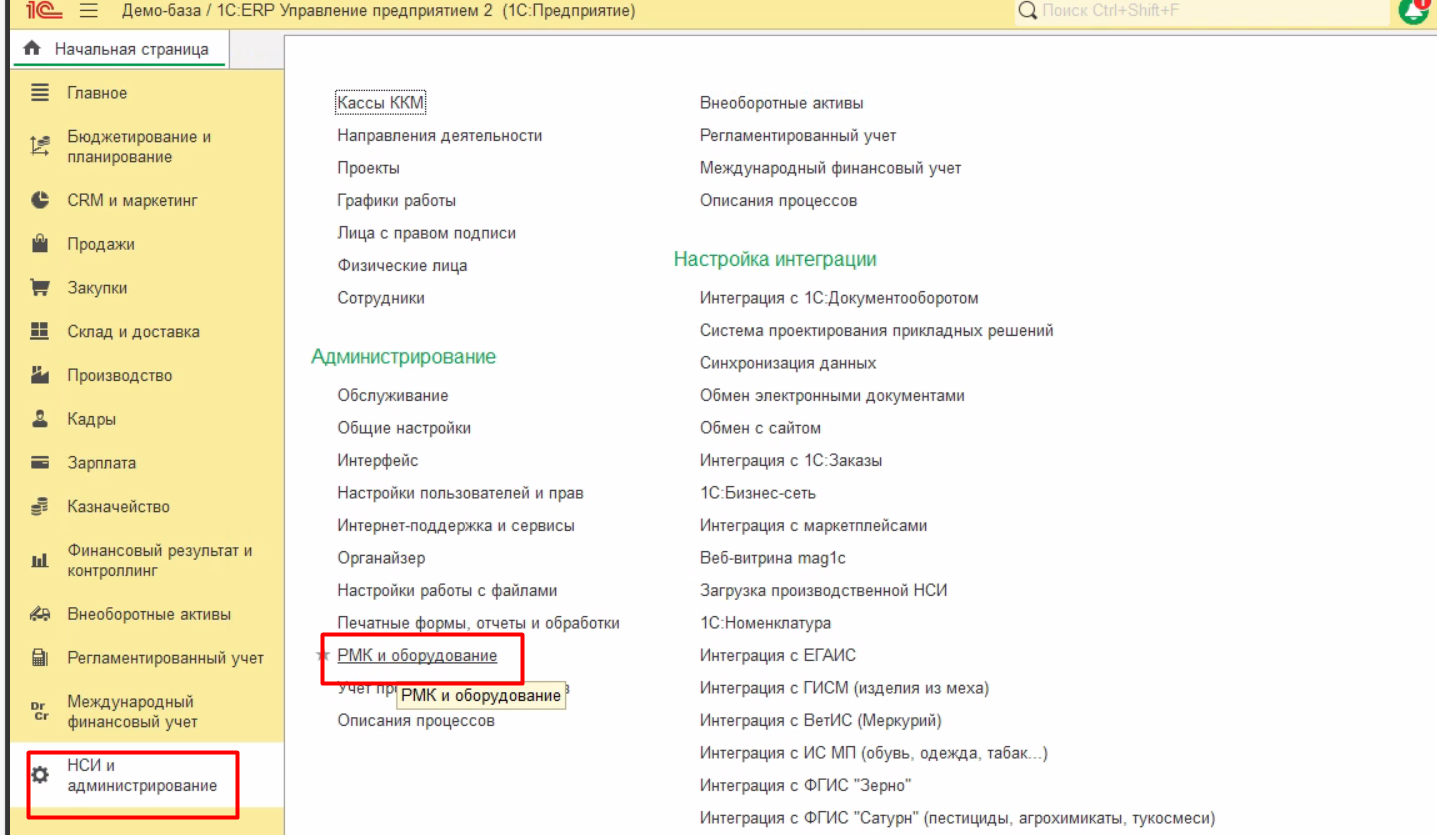Viewport: 1437px width, 835px height.
Task: Open the Главное section in sidebar
Action: [97, 93]
